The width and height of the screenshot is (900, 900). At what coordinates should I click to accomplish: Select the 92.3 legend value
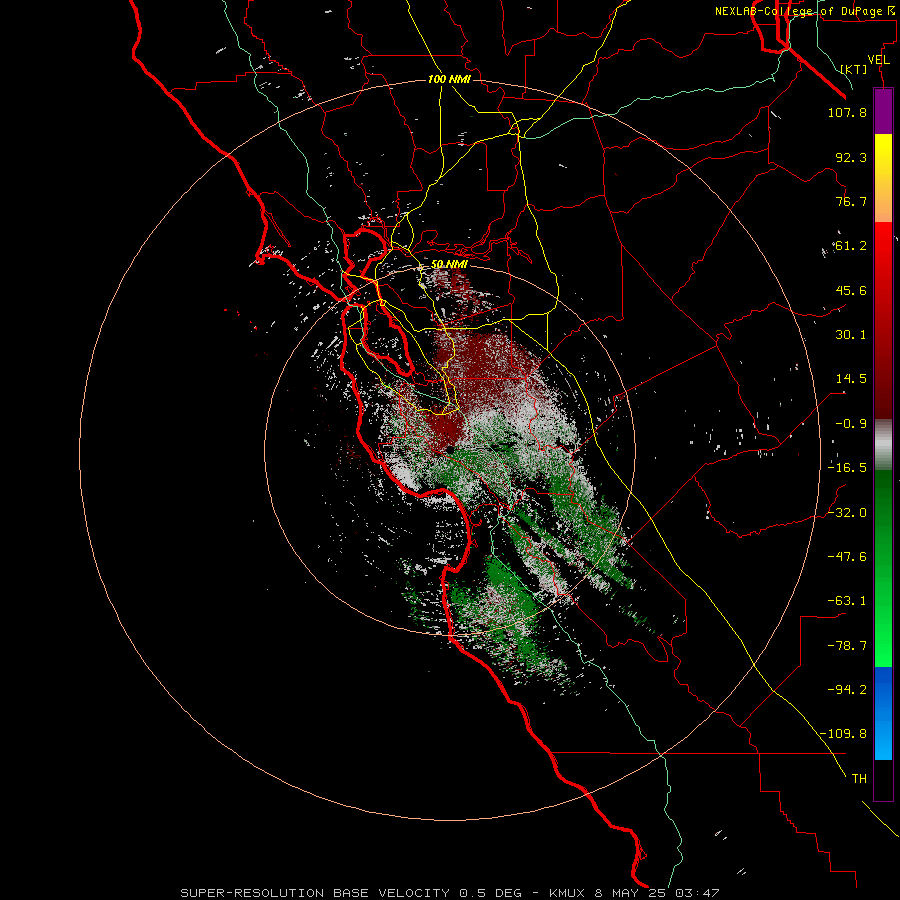[851, 157]
